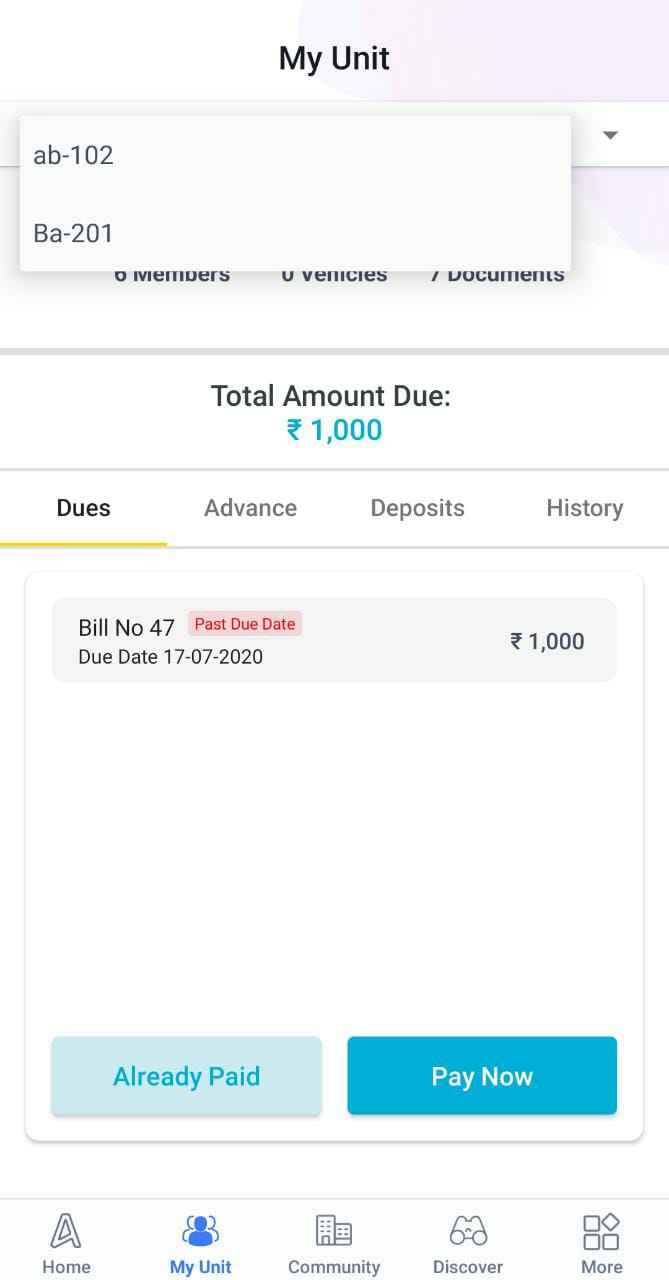The width and height of the screenshot is (669, 1280).
Task: View the 7 Documents count
Action: tap(497, 274)
